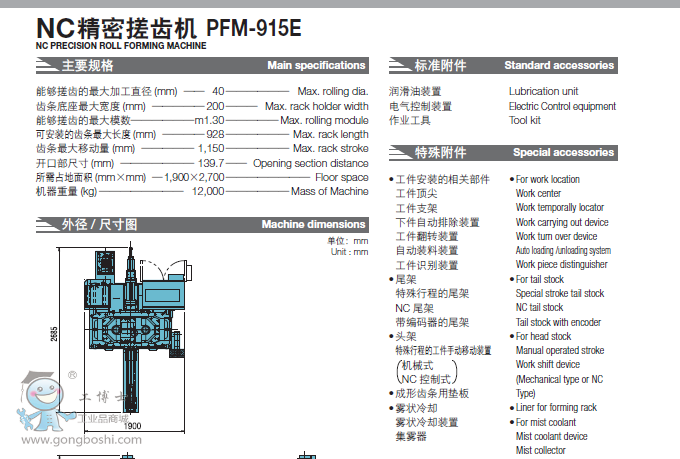The width and height of the screenshot is (680, 459).
Task: Select 'Electric Control equipment' entry
Action: coord(562,106)
